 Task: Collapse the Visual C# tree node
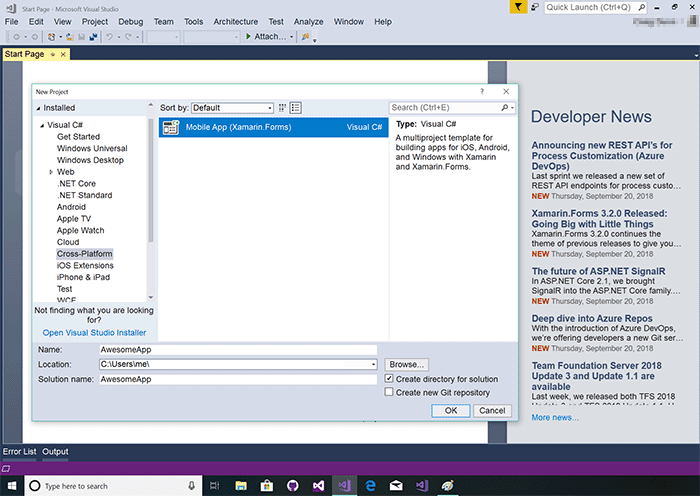pyautogui.click(x=42, y=125)
